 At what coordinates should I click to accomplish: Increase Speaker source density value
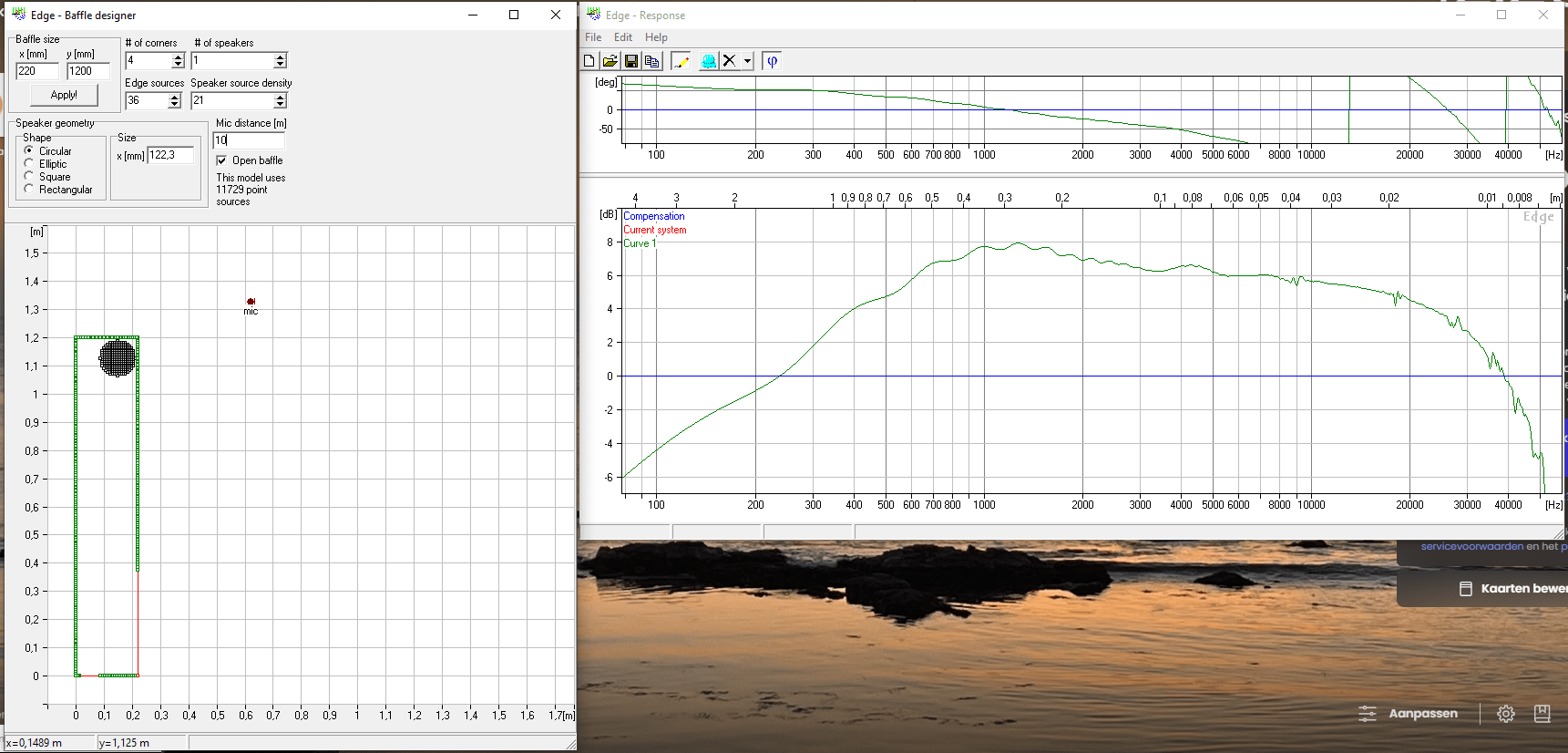click(x=280, y=97)
